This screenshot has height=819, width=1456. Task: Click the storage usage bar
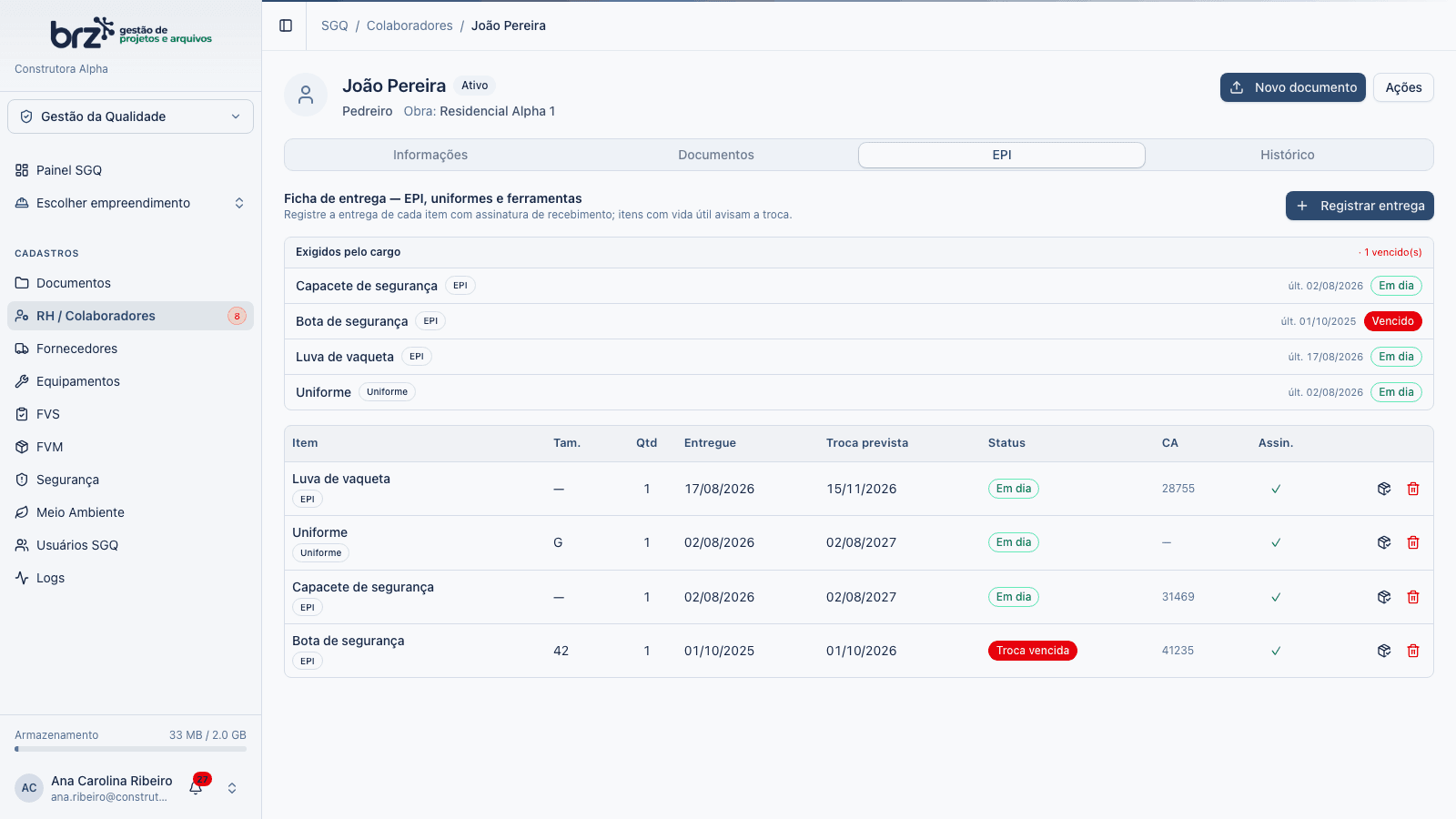(130, 749)
